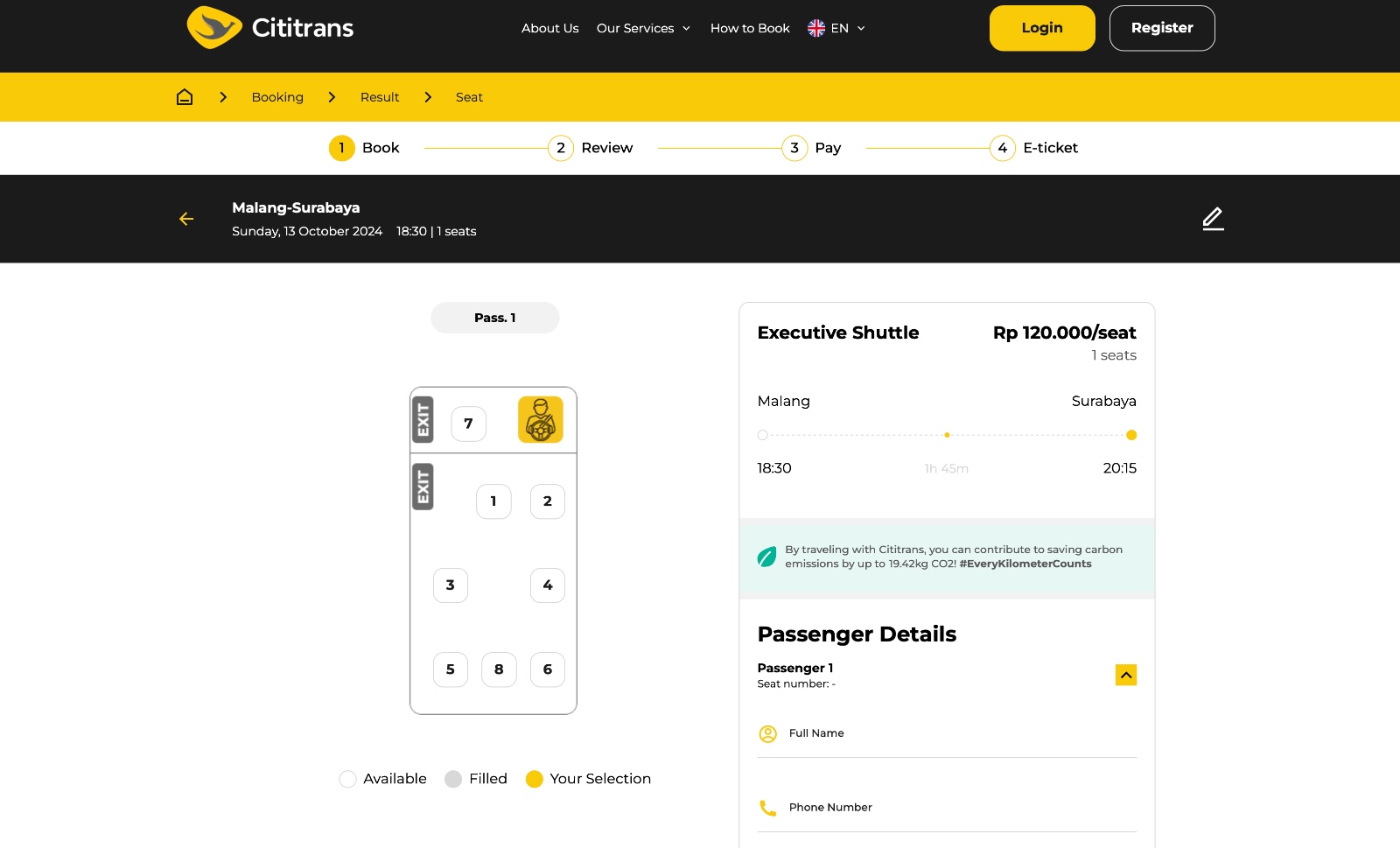
Task: Click the yellow back arrow icon
Action: [x=186, y=219]
